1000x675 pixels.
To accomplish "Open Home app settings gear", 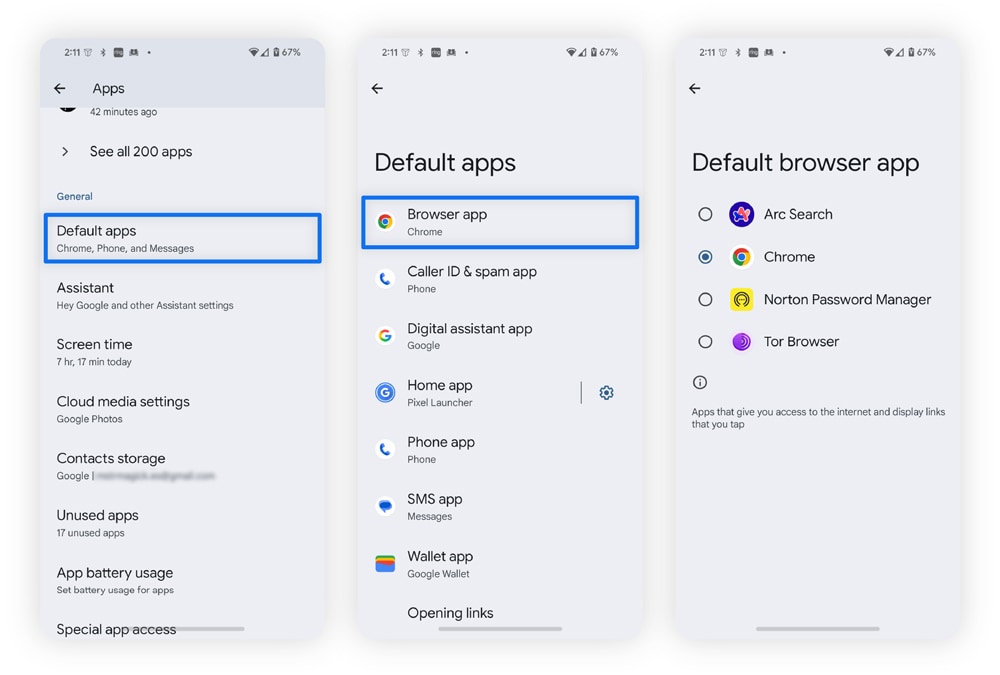I will (x=607, y=392).
